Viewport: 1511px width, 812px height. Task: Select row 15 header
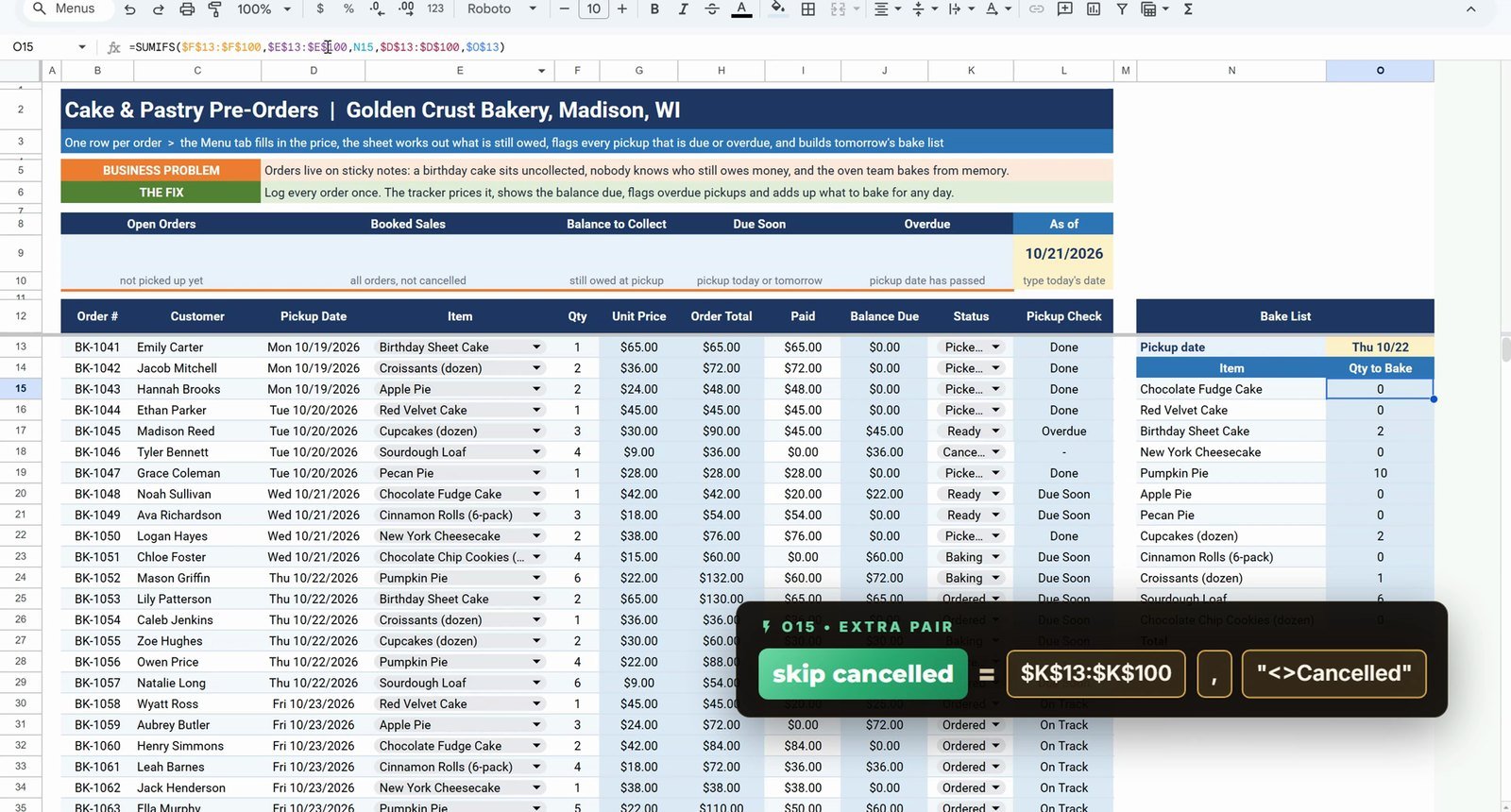21,389
